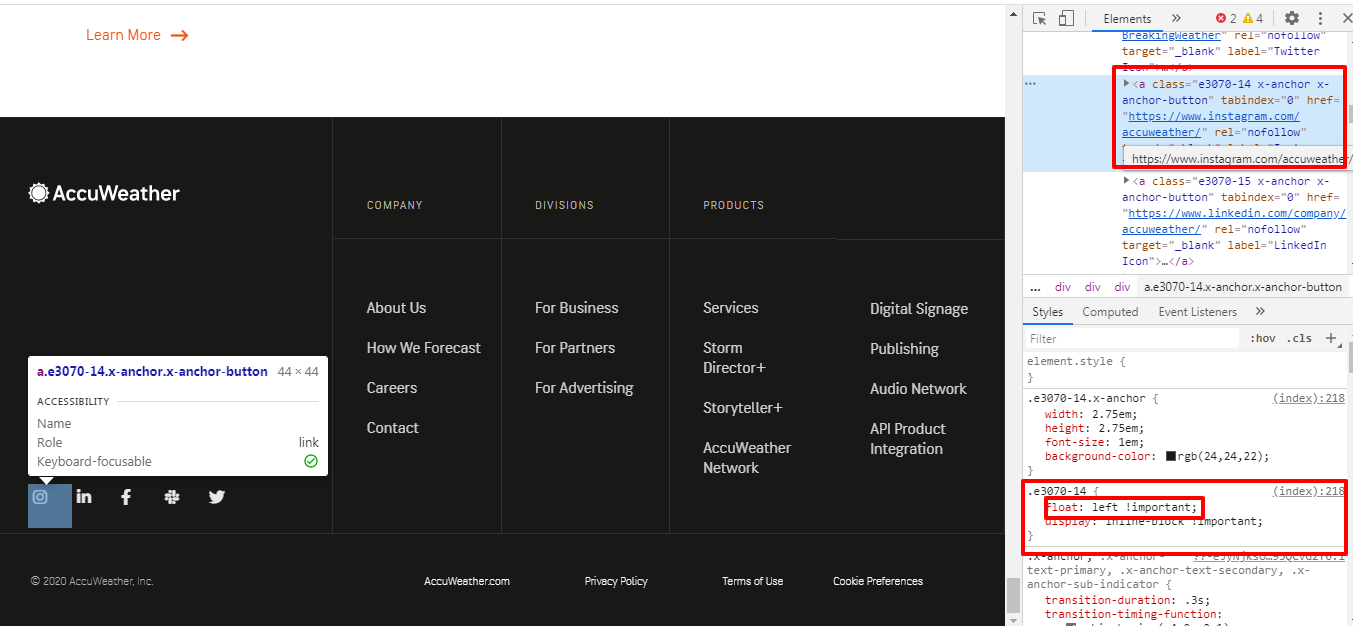Screen dimensions: 1353x626
Task: Click breadcrumb ellipsis in DOM path
Action: click(1035, 287)
